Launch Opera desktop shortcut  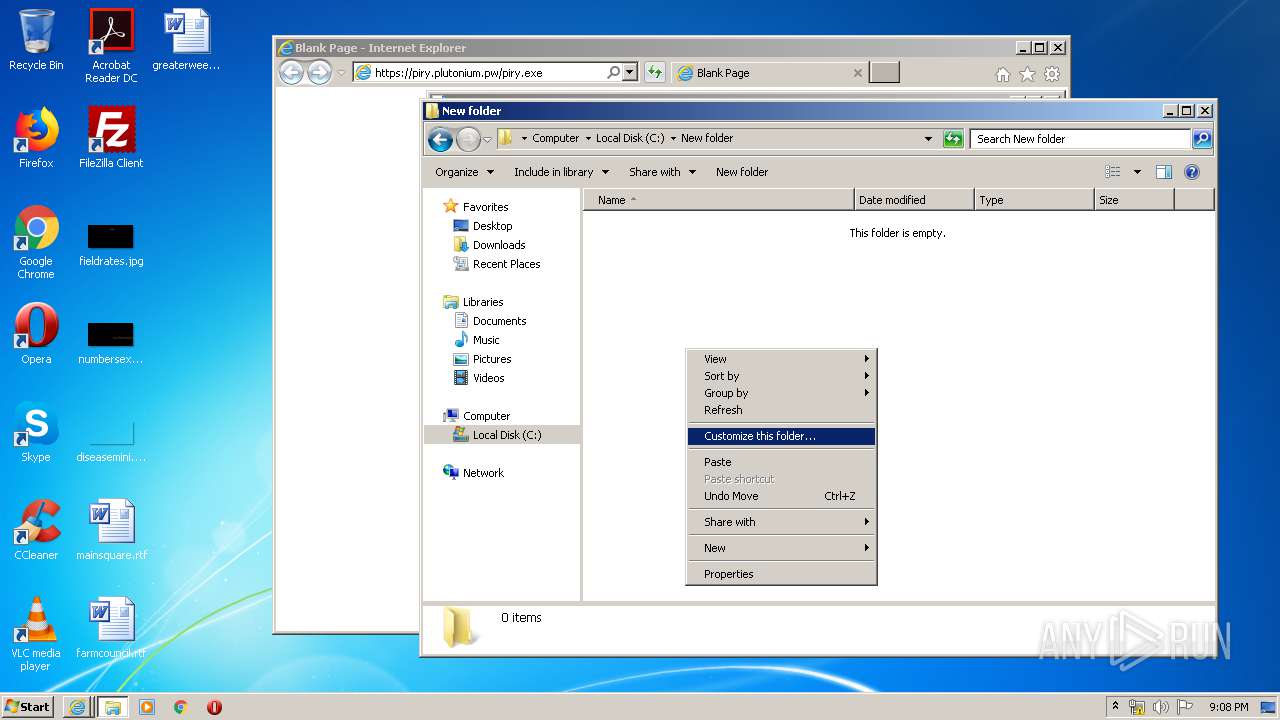point(36,334)
